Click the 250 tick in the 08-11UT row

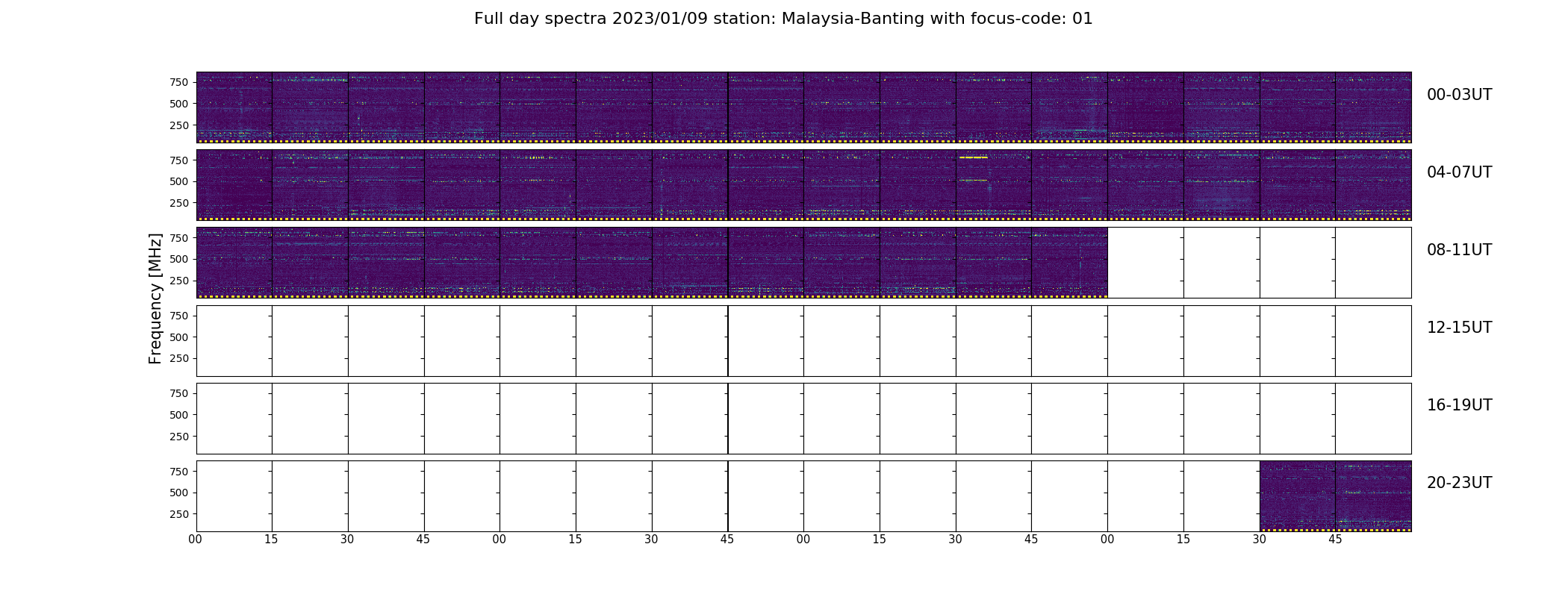pyautogui.click(x=178, y=281)
